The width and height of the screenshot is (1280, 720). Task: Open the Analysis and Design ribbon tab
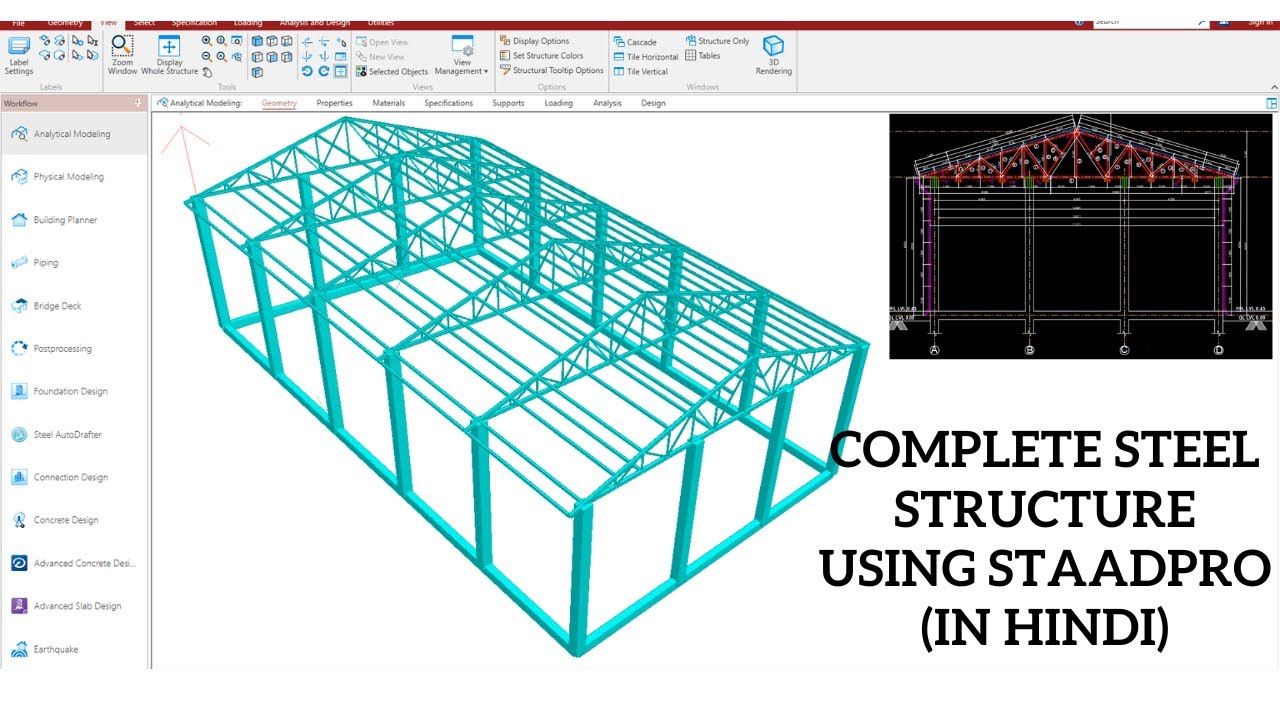pos(316,22)
